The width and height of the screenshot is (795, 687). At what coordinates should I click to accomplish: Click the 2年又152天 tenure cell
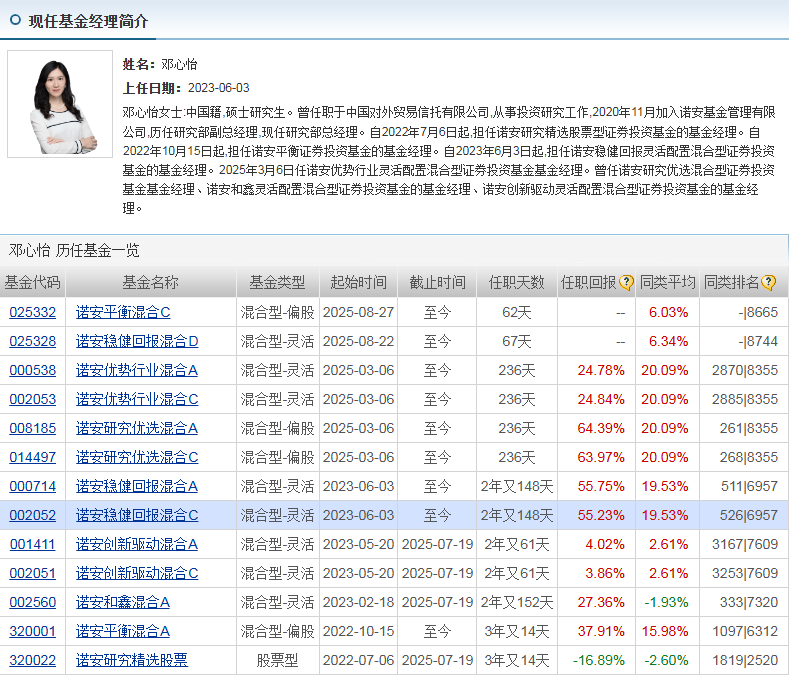click(517, 602)
